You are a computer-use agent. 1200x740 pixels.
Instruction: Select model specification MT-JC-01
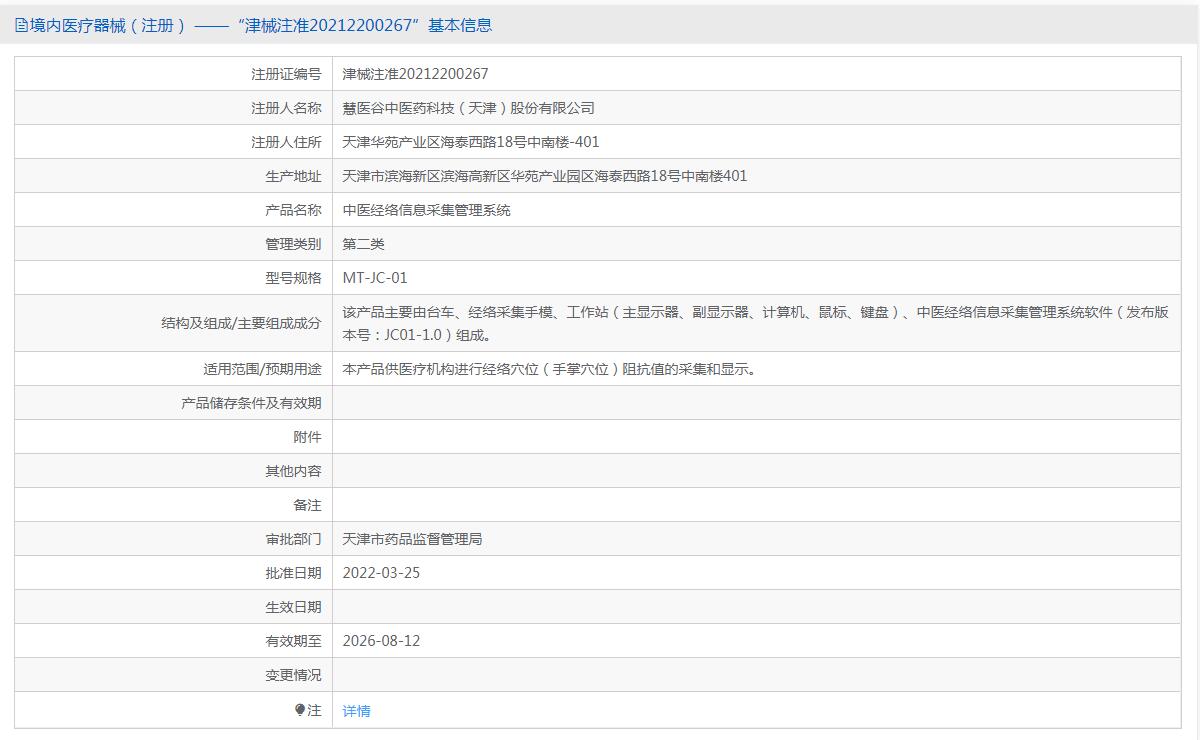375,278
